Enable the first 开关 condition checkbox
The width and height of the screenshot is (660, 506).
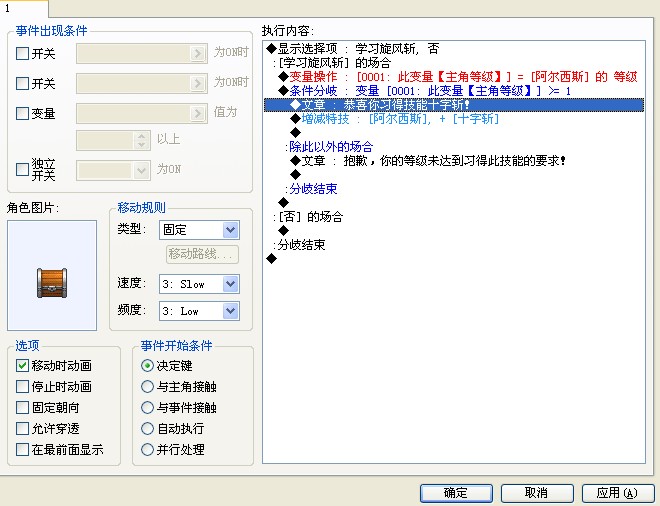point(22,53)
